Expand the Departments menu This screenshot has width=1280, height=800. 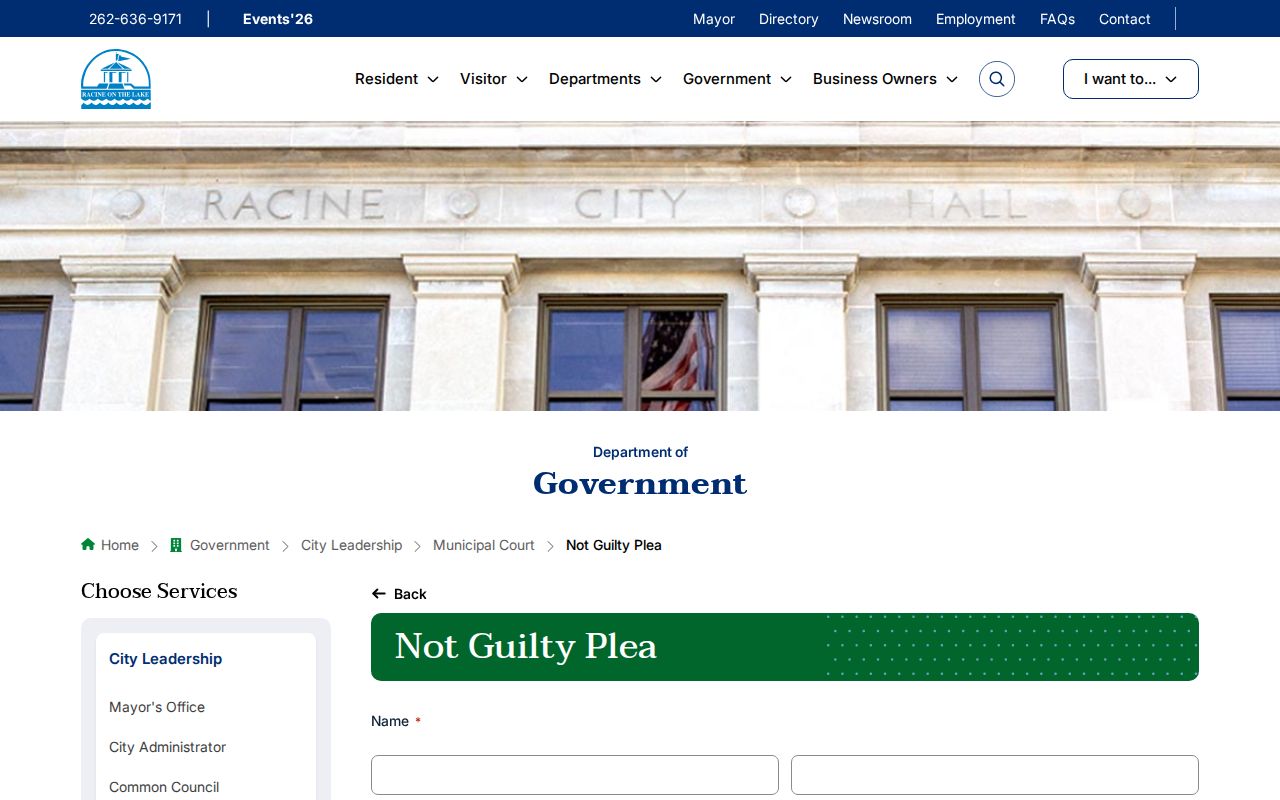coord(605,79)
